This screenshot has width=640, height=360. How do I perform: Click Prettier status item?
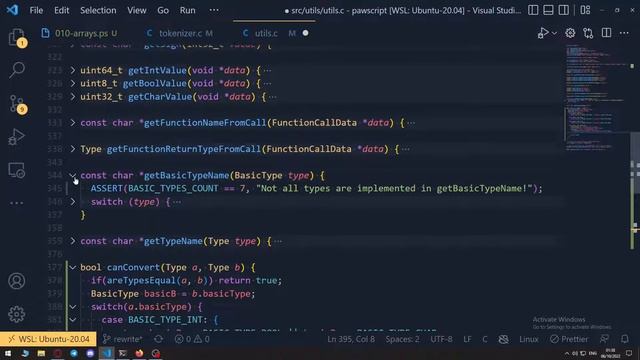(569, 339)
